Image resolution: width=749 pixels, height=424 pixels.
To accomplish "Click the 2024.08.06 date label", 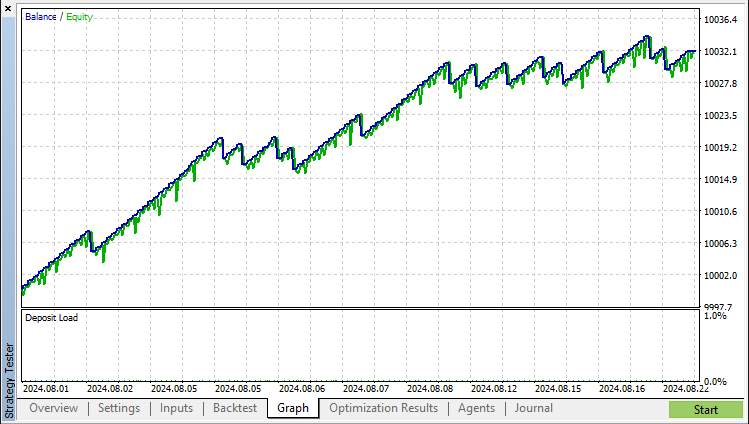I will click(302, 389).
